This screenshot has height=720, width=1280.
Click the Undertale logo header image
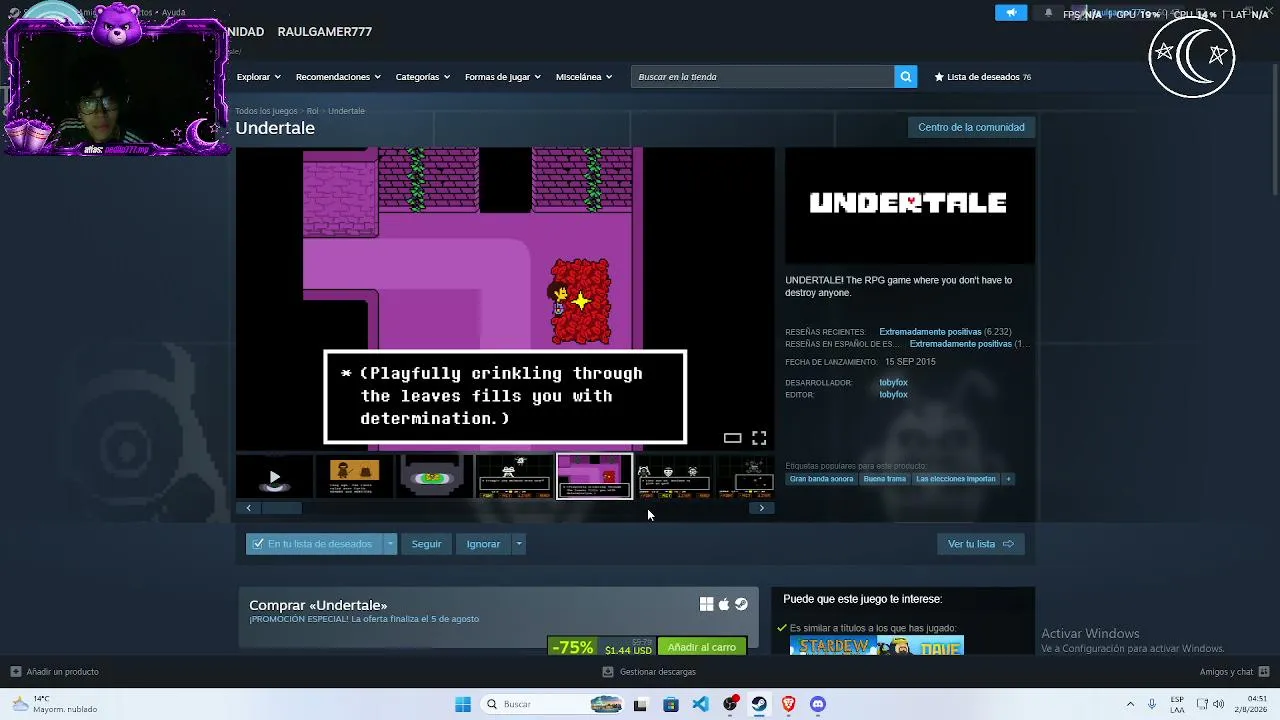pyautogui.click(x=910, y=206)
